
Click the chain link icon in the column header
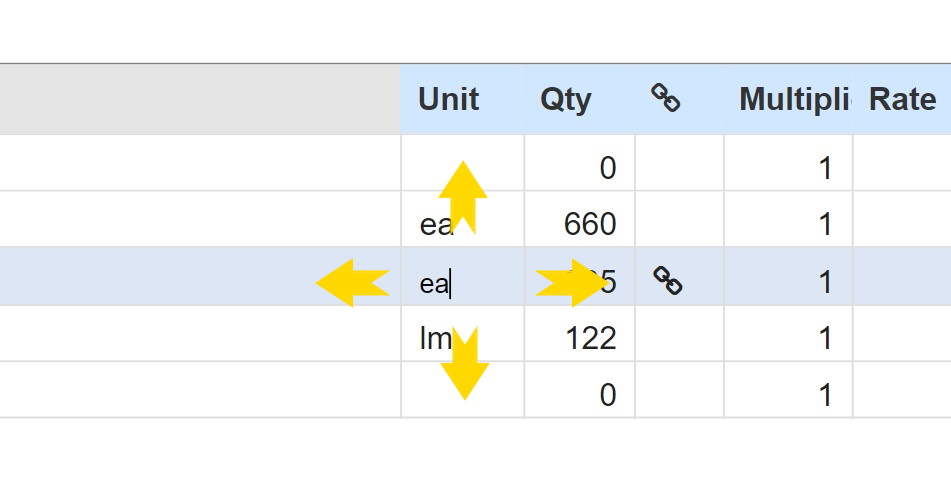click(665, 98)
